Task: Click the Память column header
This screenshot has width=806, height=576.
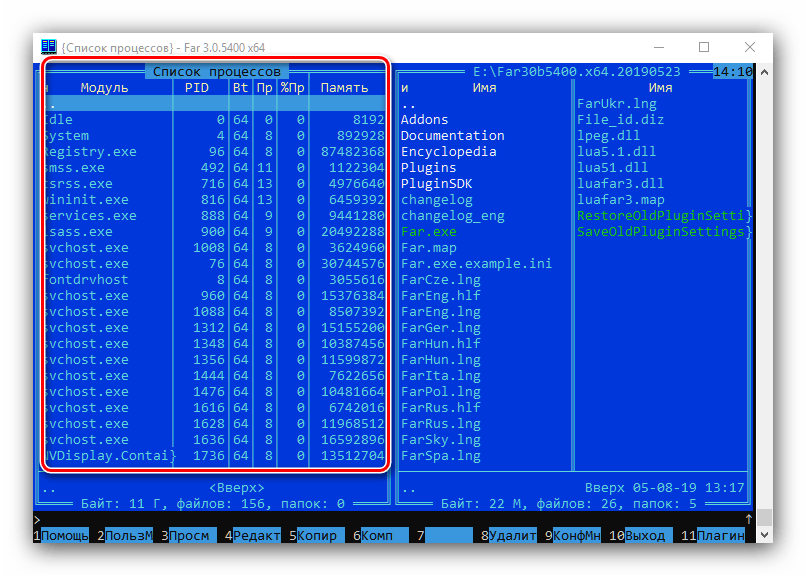Action: (x=345, y=88)
